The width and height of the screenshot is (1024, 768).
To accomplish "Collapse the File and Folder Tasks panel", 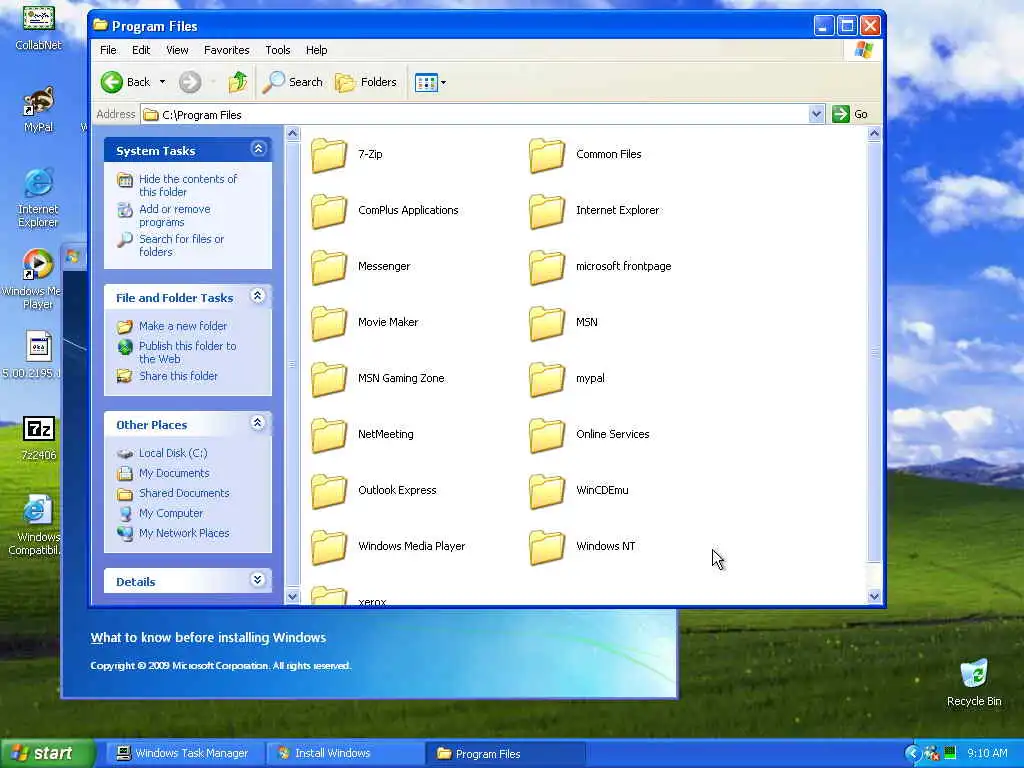I will [x=258, y=296].
